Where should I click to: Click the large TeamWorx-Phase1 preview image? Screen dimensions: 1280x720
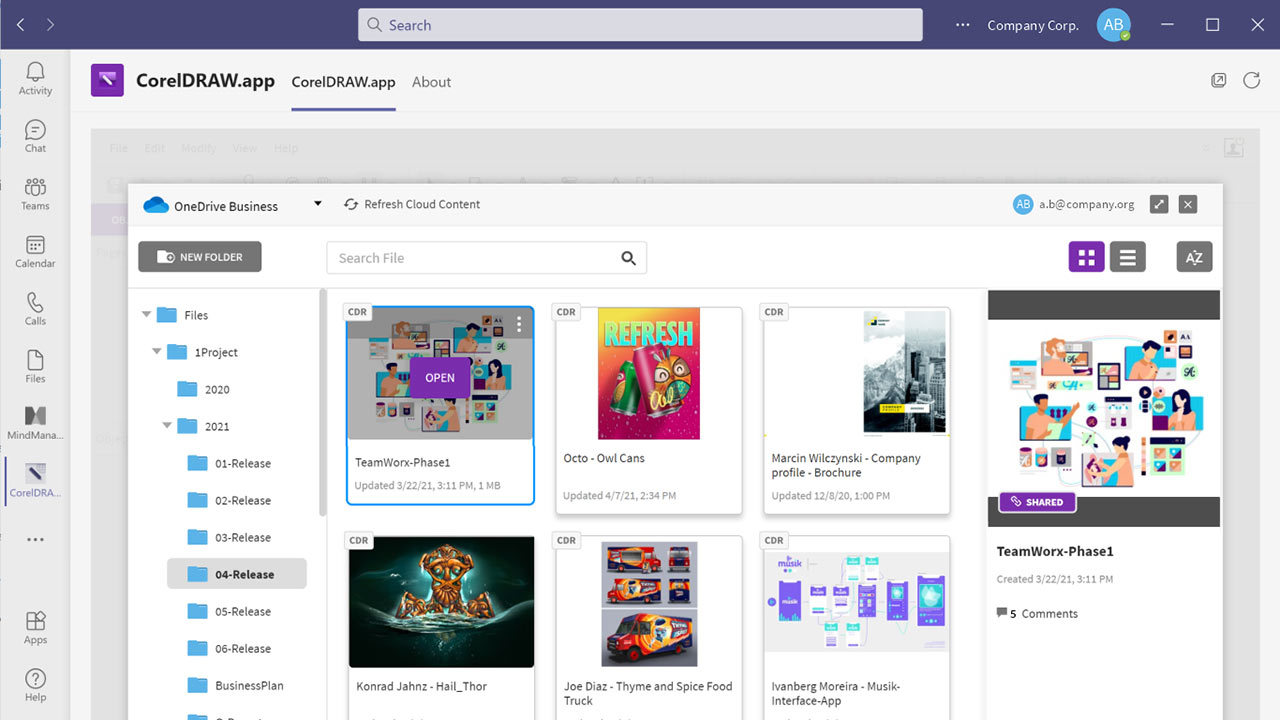point(1104,408)
